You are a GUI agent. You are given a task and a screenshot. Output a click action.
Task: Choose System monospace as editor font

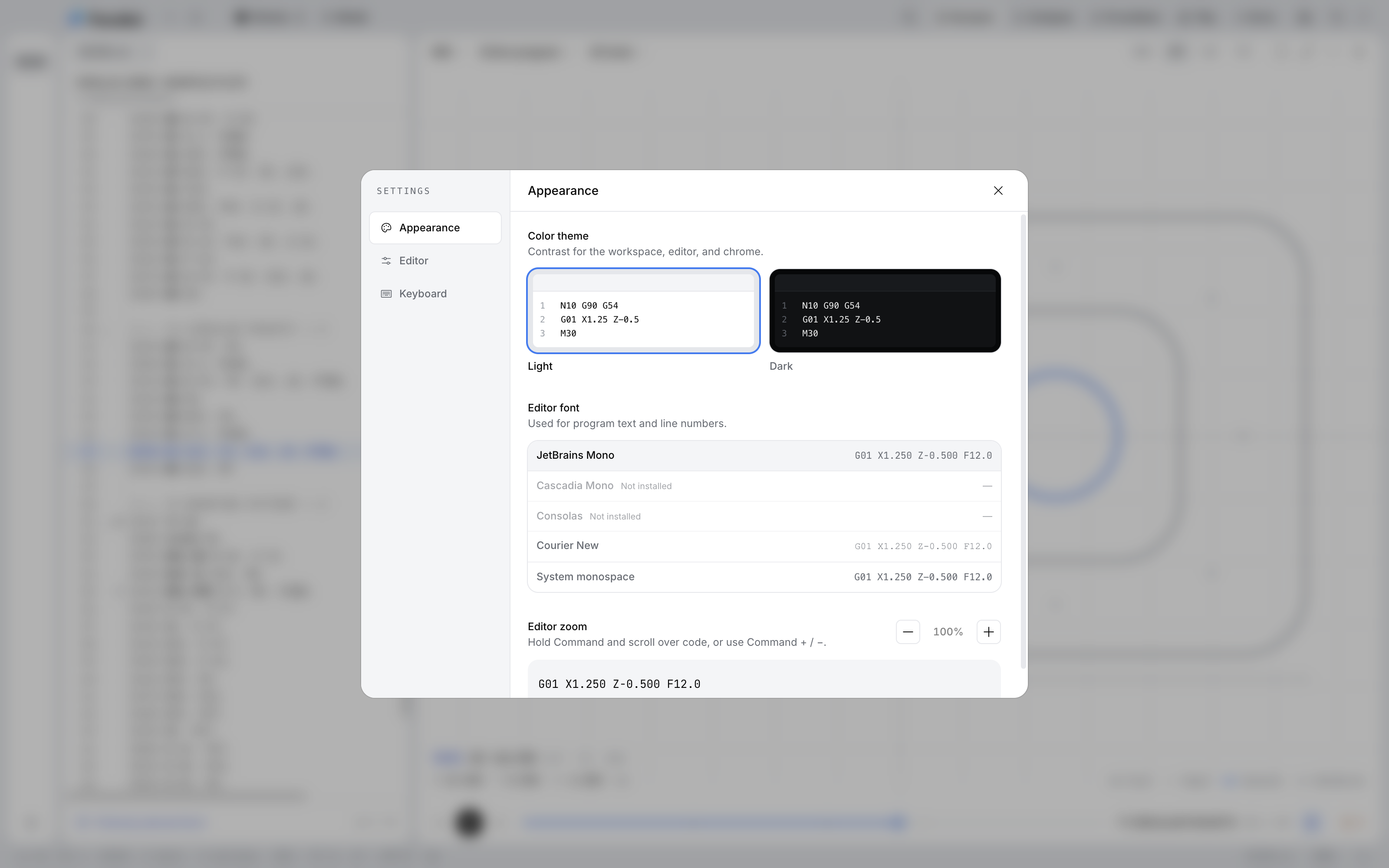click(764, 577)
